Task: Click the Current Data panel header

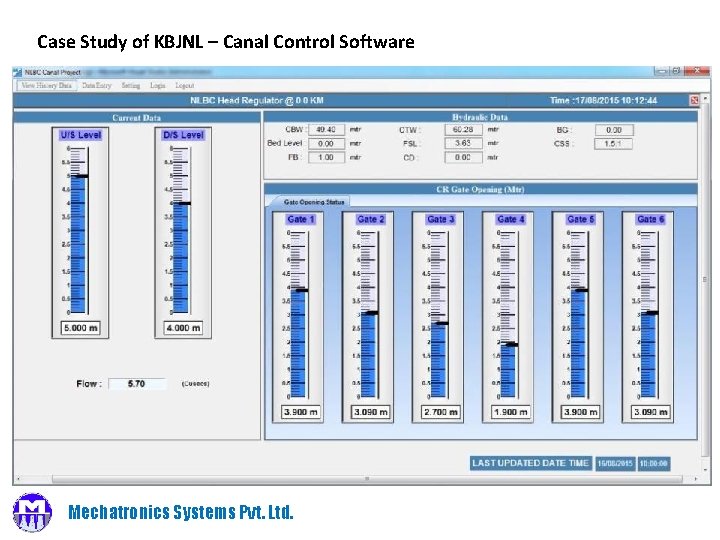Action: pos(137,118)
